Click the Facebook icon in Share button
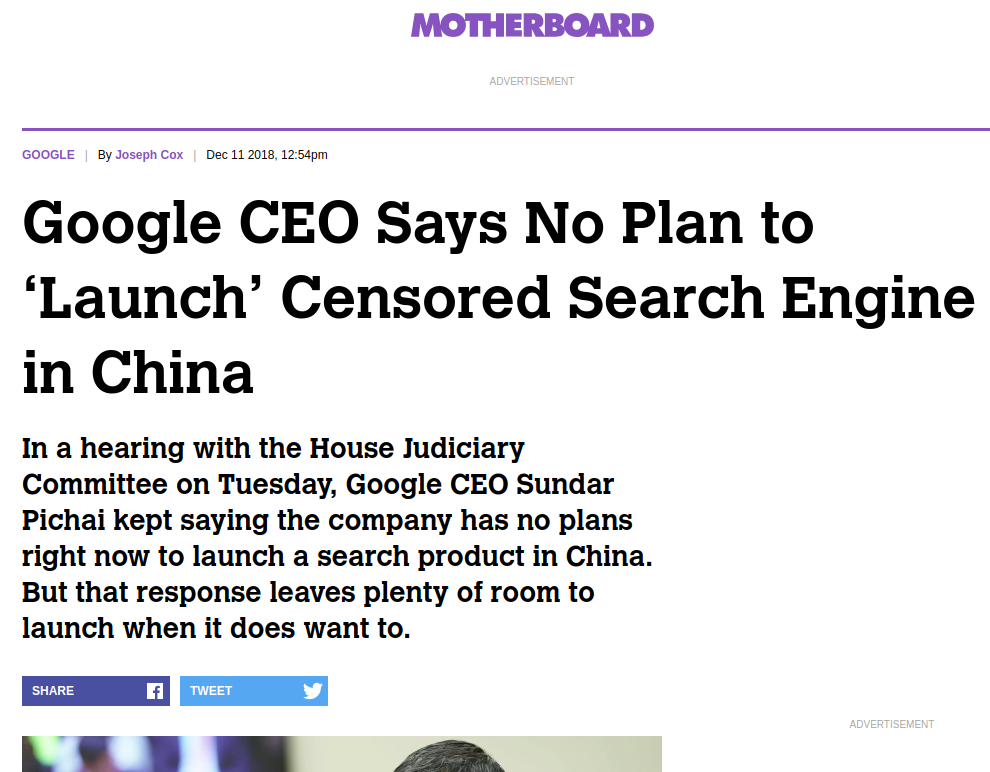990x772 pixels. [155, 691]
